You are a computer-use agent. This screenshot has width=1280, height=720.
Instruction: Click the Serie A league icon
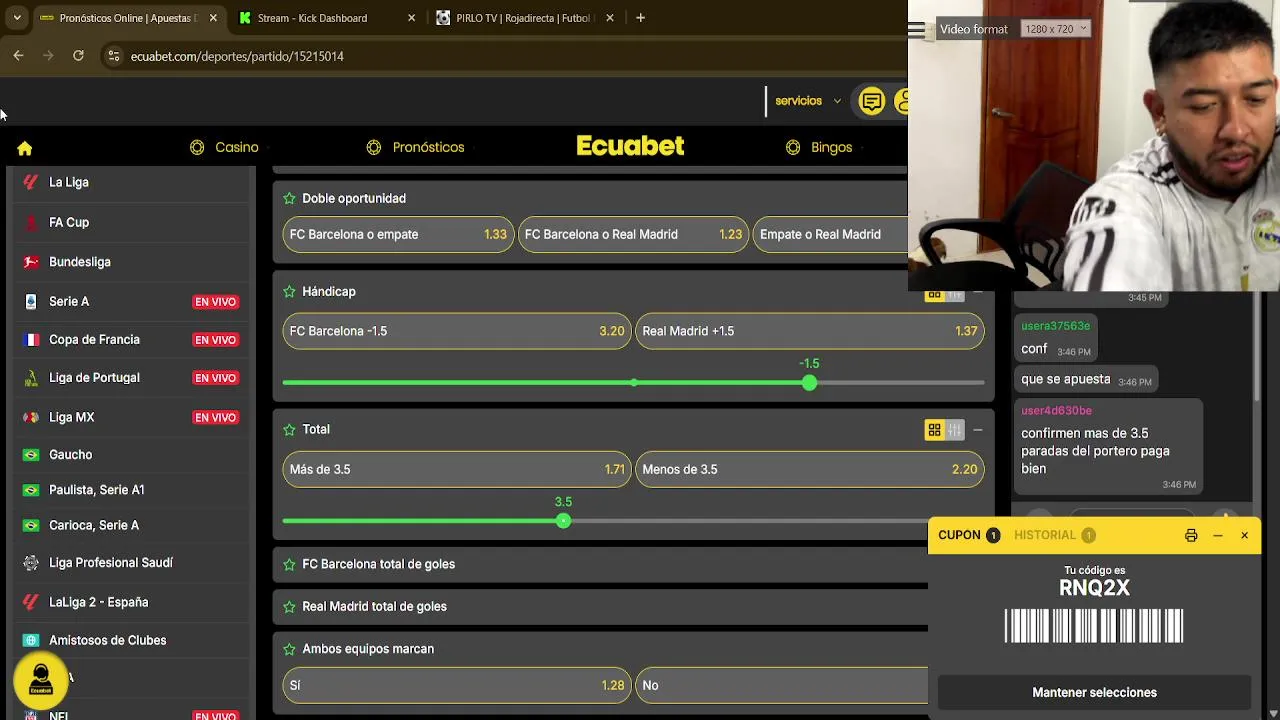pos(31,301)
